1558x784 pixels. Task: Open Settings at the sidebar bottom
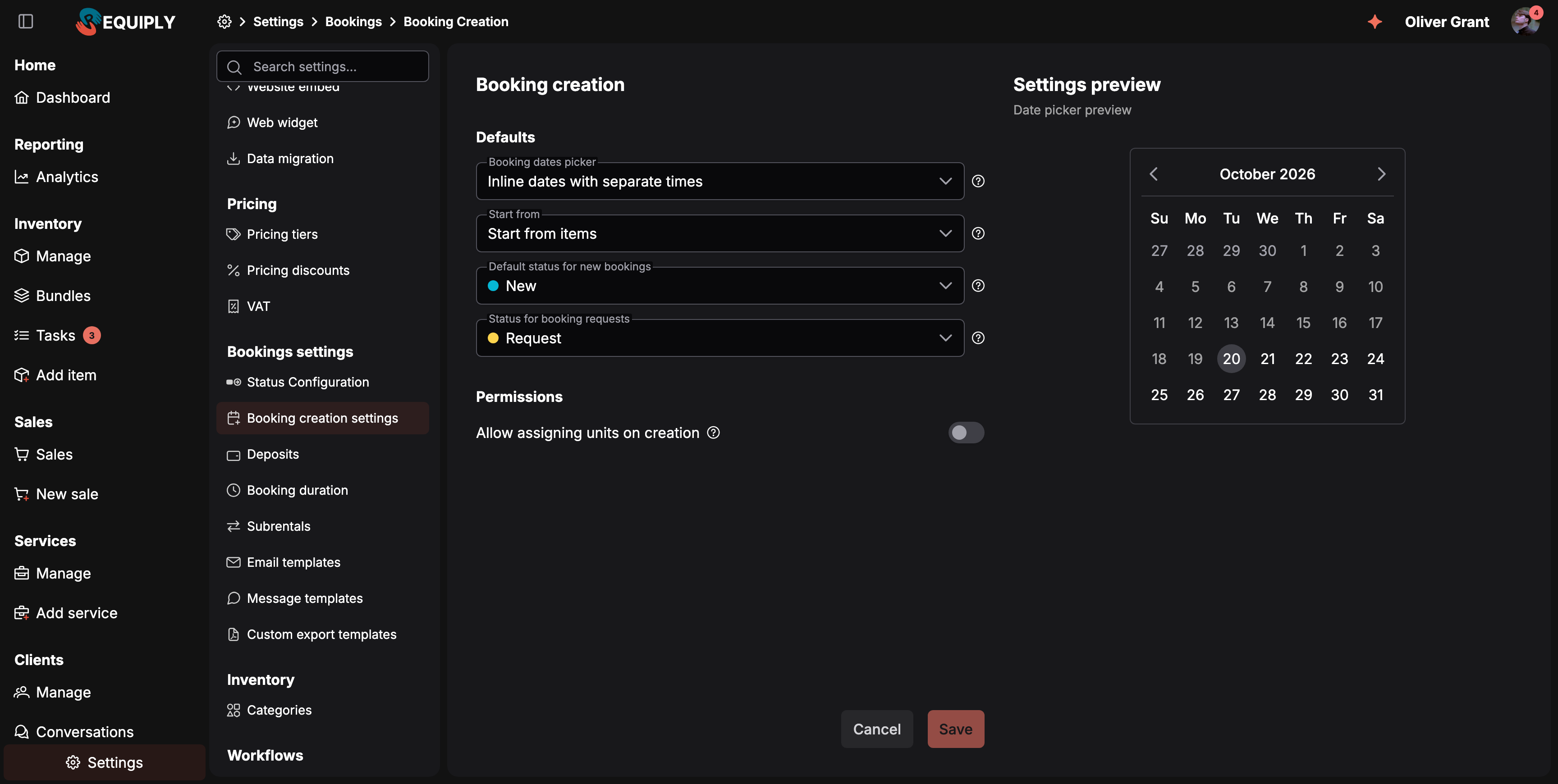(105, 762)
